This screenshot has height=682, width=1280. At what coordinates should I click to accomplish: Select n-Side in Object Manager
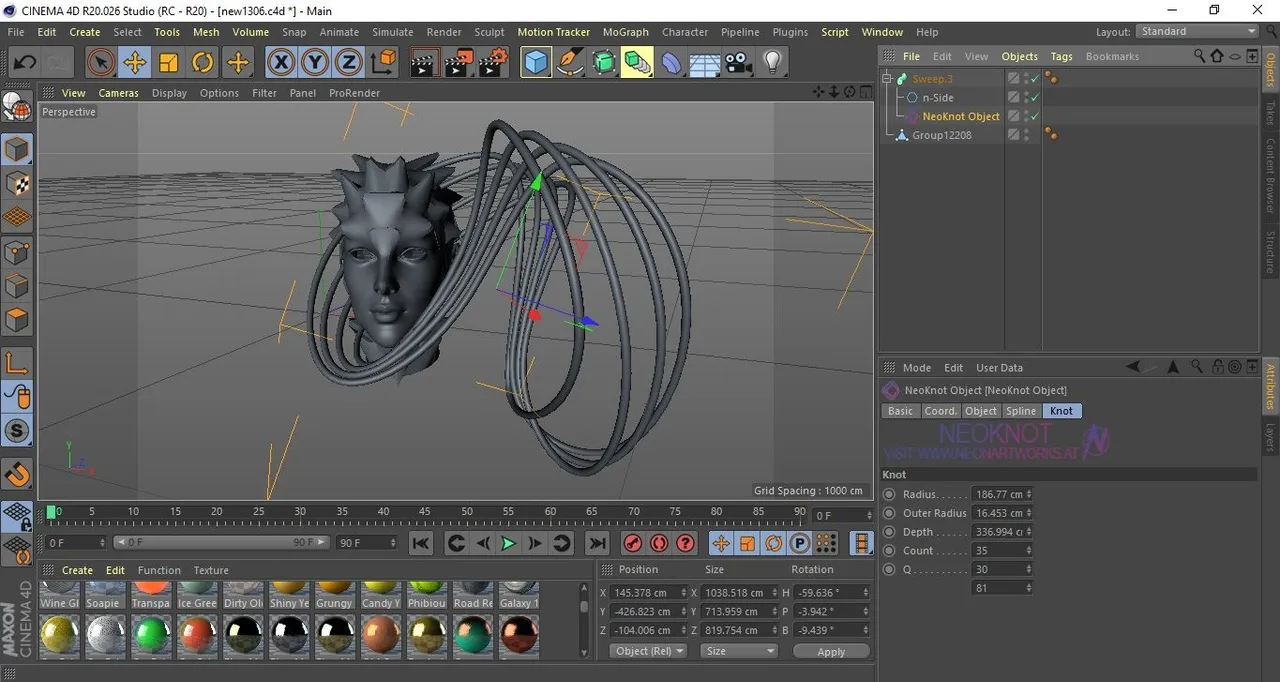pos(938,97)
